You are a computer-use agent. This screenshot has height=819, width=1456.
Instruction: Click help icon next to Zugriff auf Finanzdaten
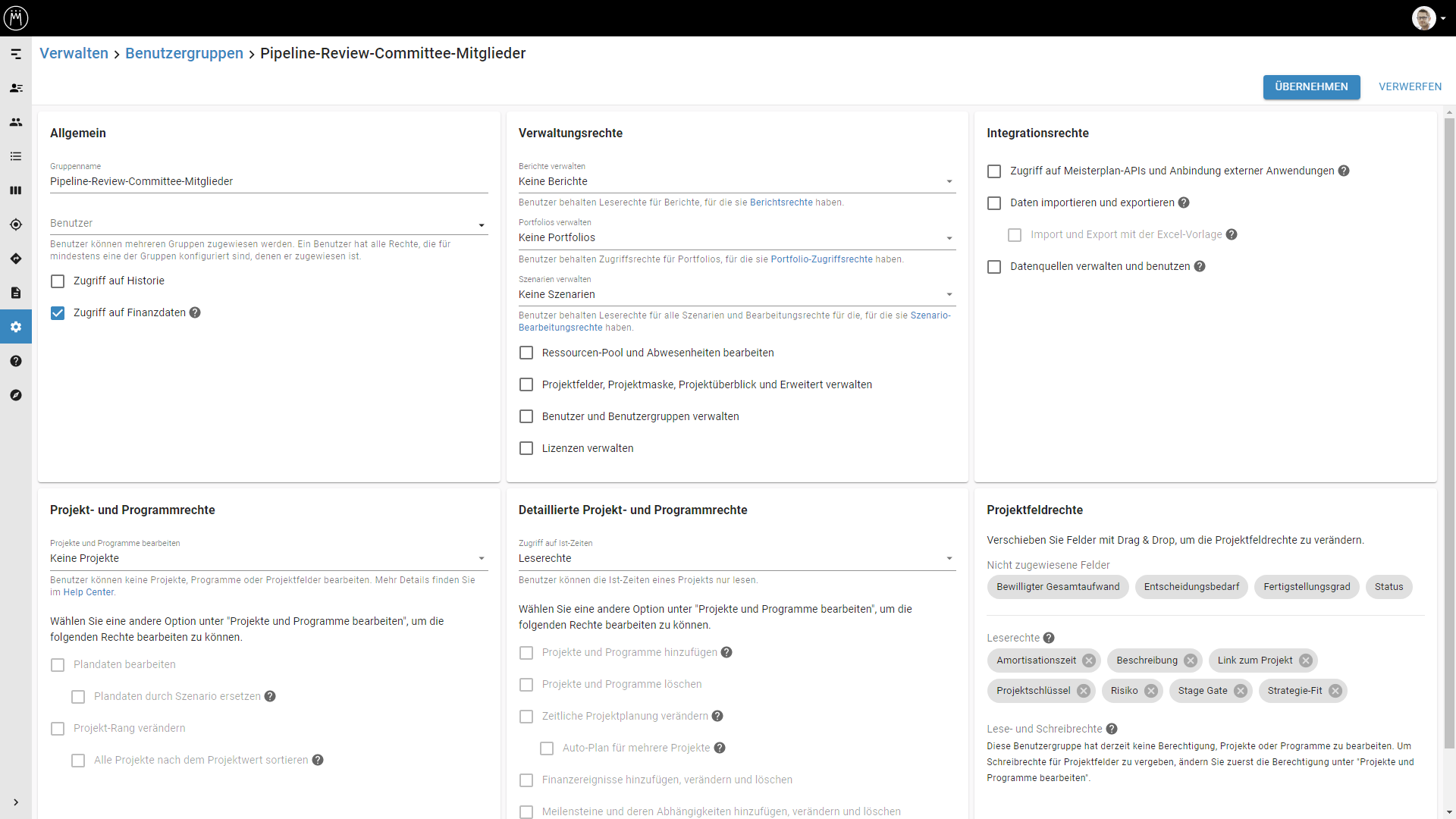click(195, 312)
